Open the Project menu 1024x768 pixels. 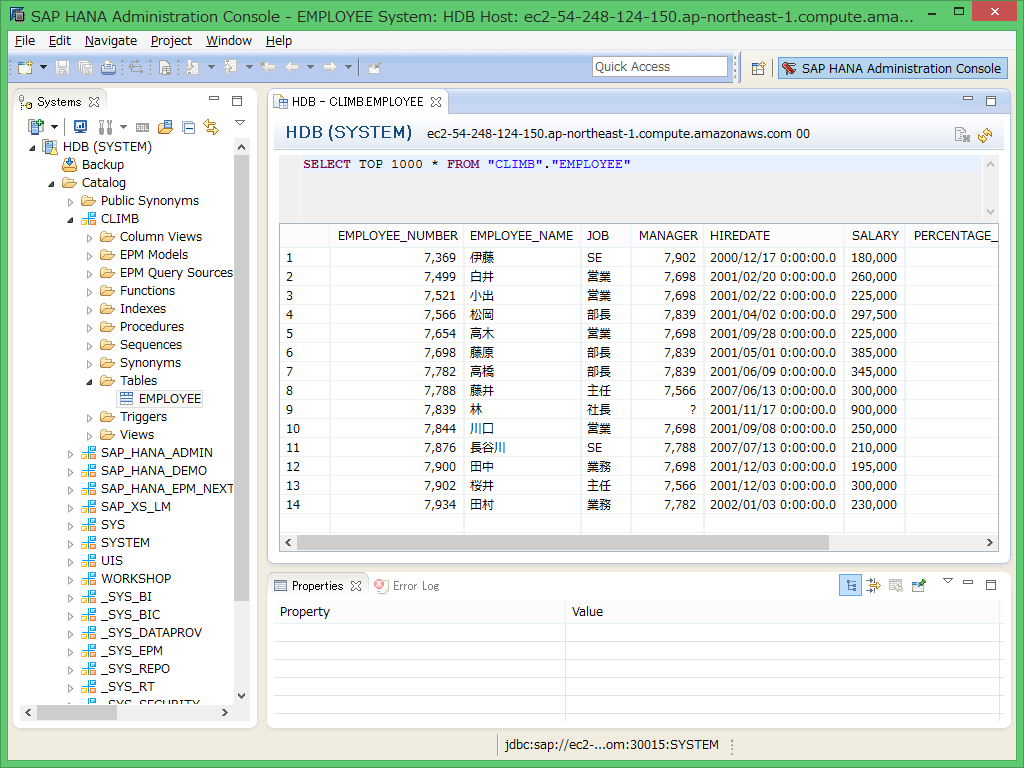[171, 40]
